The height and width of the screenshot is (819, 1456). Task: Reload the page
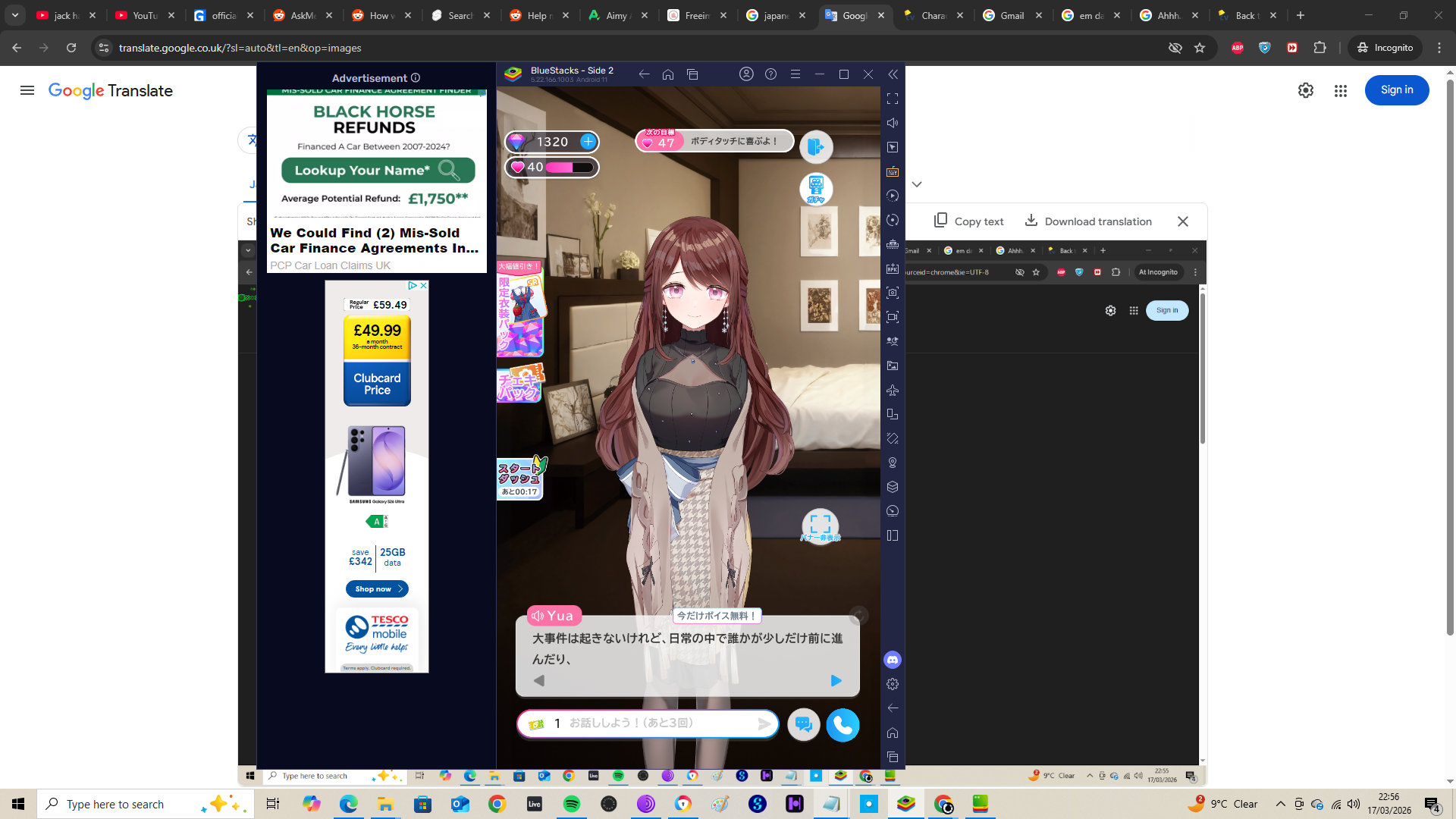(71, 48)
